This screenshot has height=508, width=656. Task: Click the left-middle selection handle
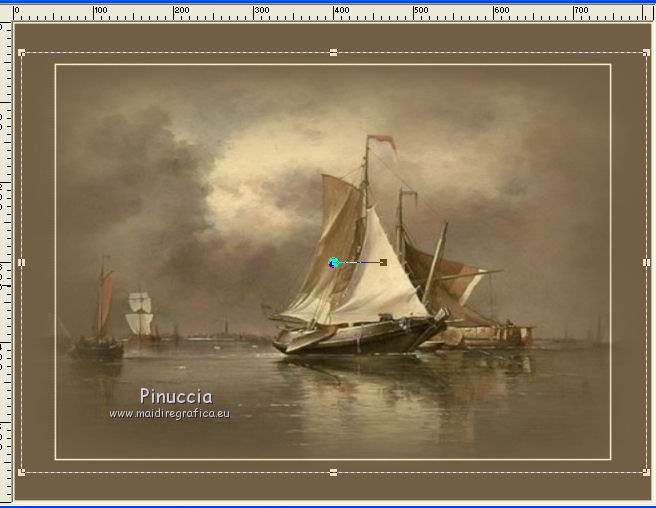click(22, 262)
